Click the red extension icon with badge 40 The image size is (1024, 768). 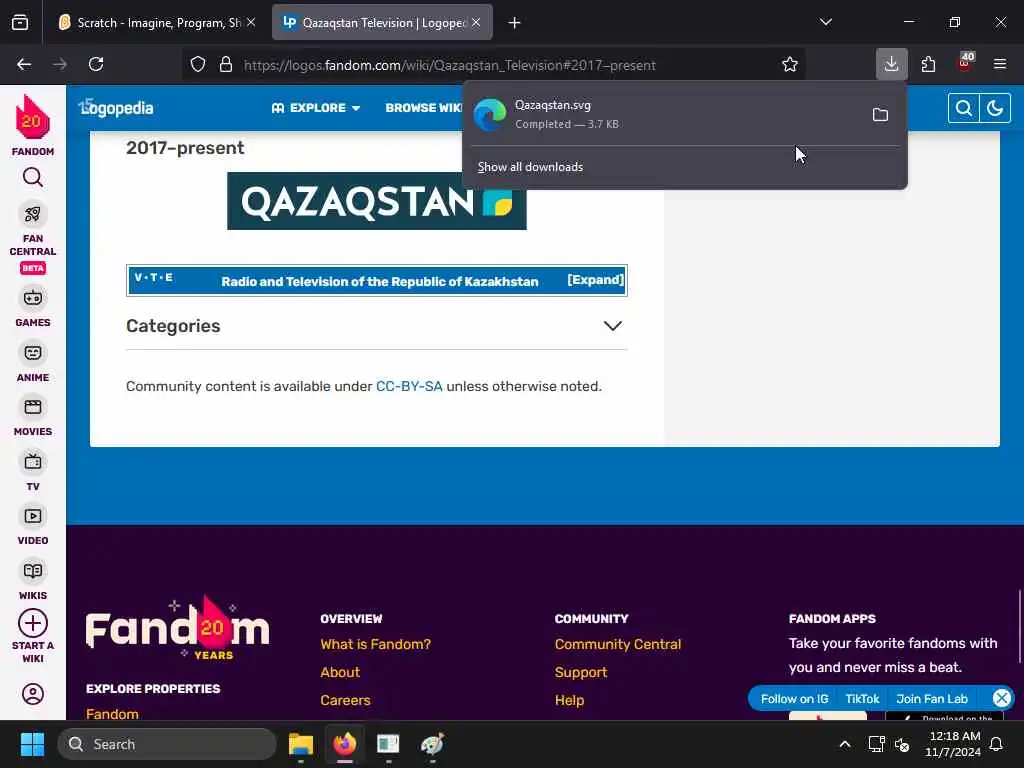[965, 63]
